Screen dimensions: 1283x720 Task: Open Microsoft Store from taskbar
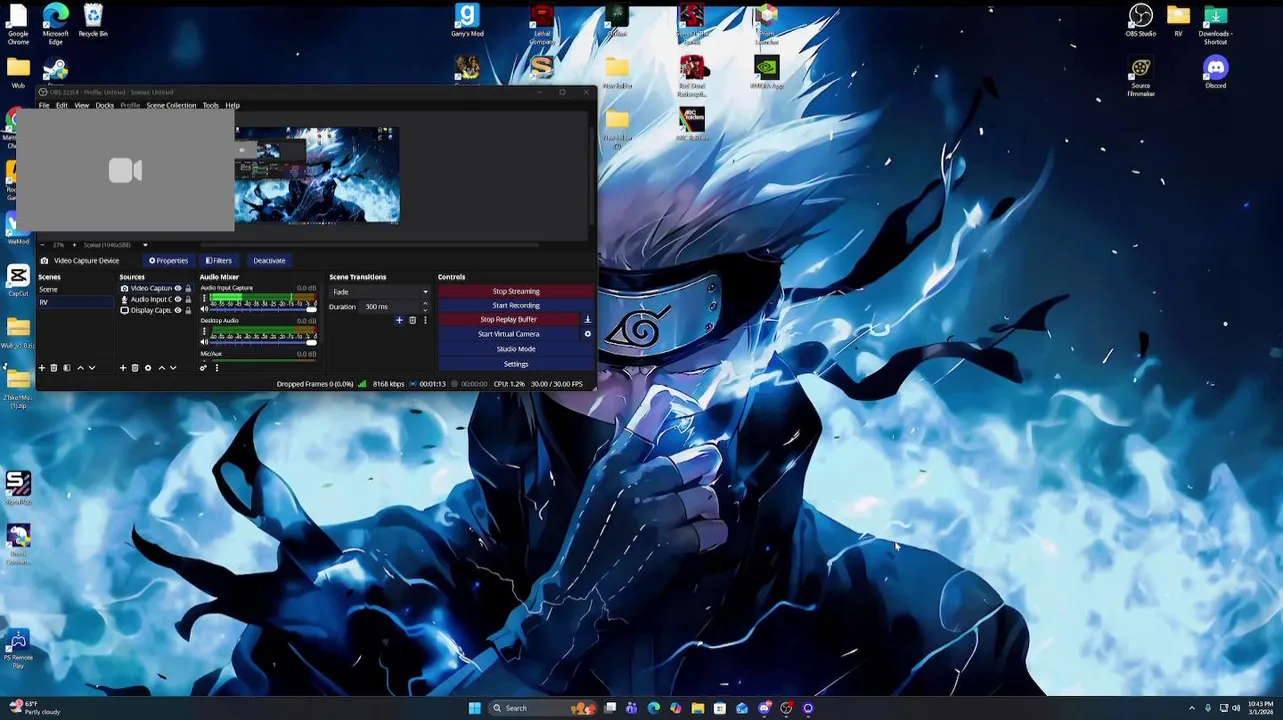(x=720, y=708)
